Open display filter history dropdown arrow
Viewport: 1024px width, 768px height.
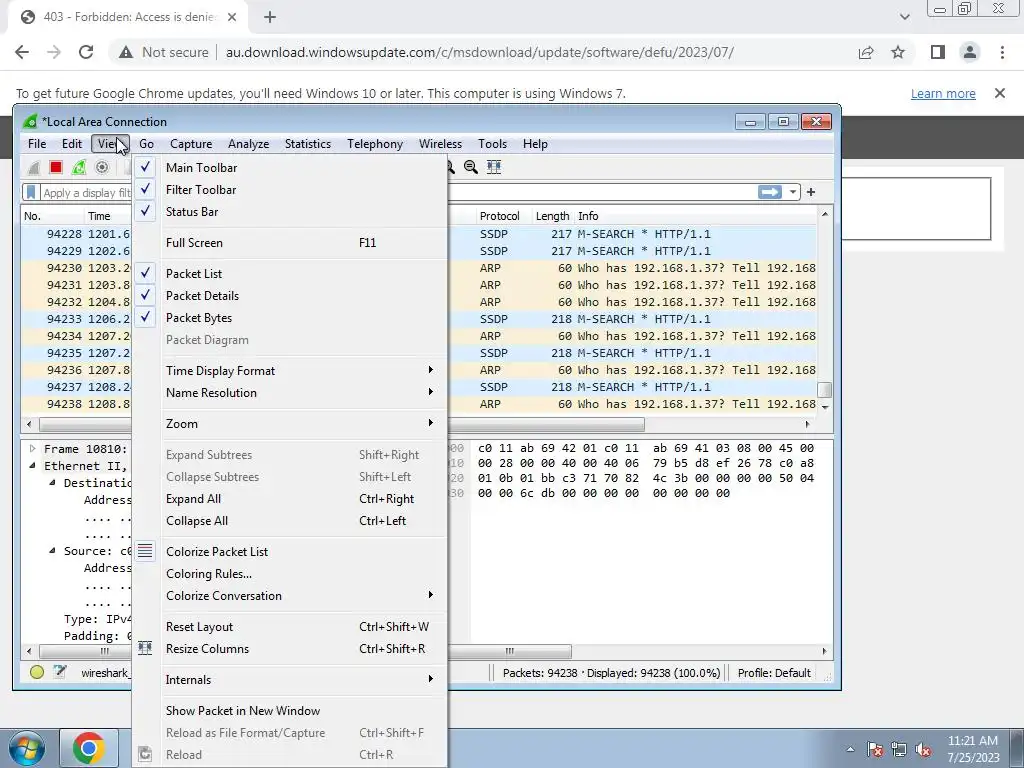792,192
